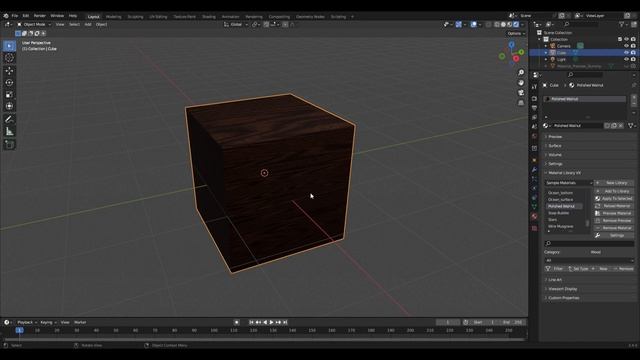This screenshot has height=360, width=640.
Task: Toggle snapping magnet icon in header
Action: (266, 24)
